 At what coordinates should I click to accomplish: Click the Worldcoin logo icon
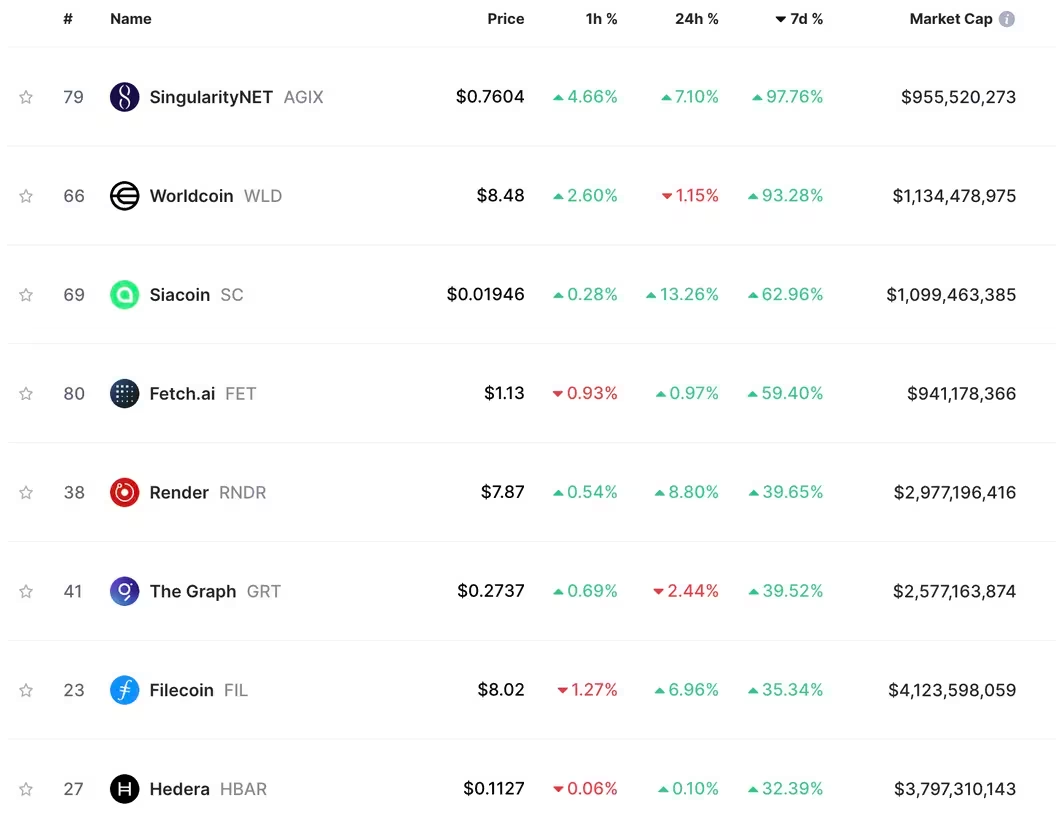[124, 196]
